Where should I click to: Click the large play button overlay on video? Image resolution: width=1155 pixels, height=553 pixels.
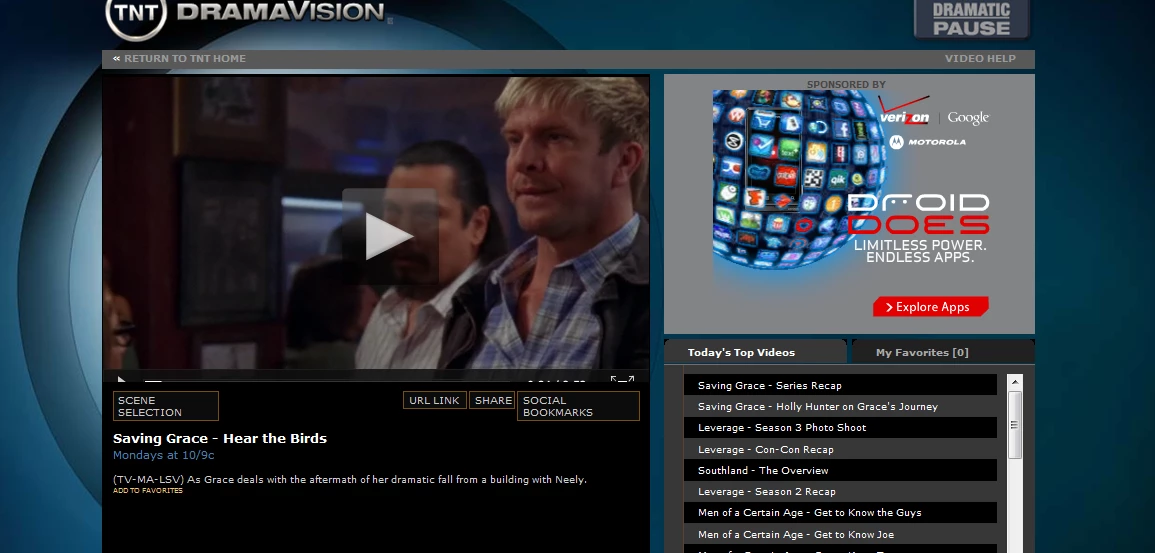(390, 236)
